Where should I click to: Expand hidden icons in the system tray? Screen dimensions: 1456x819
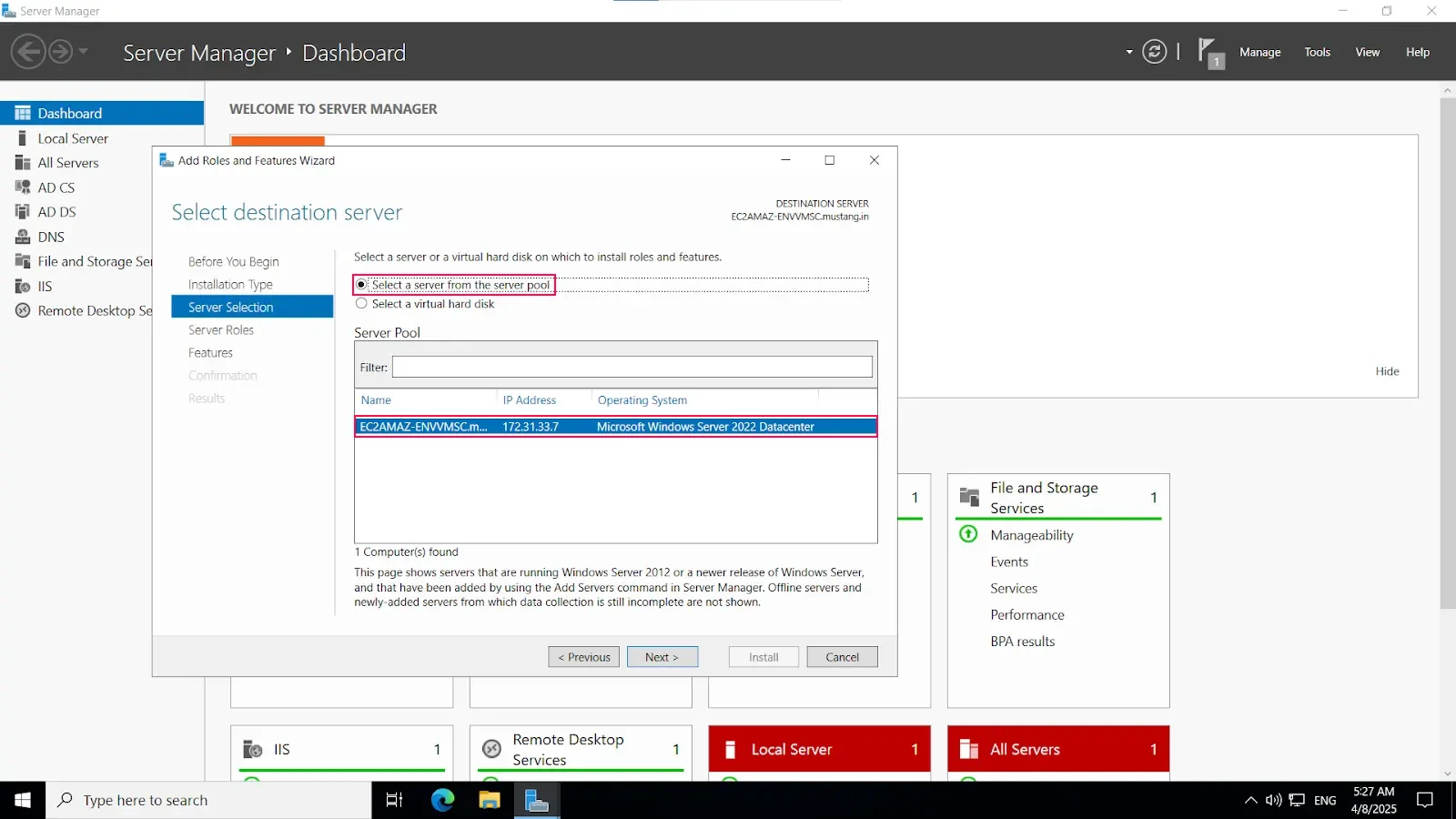tap(1250, 800)
